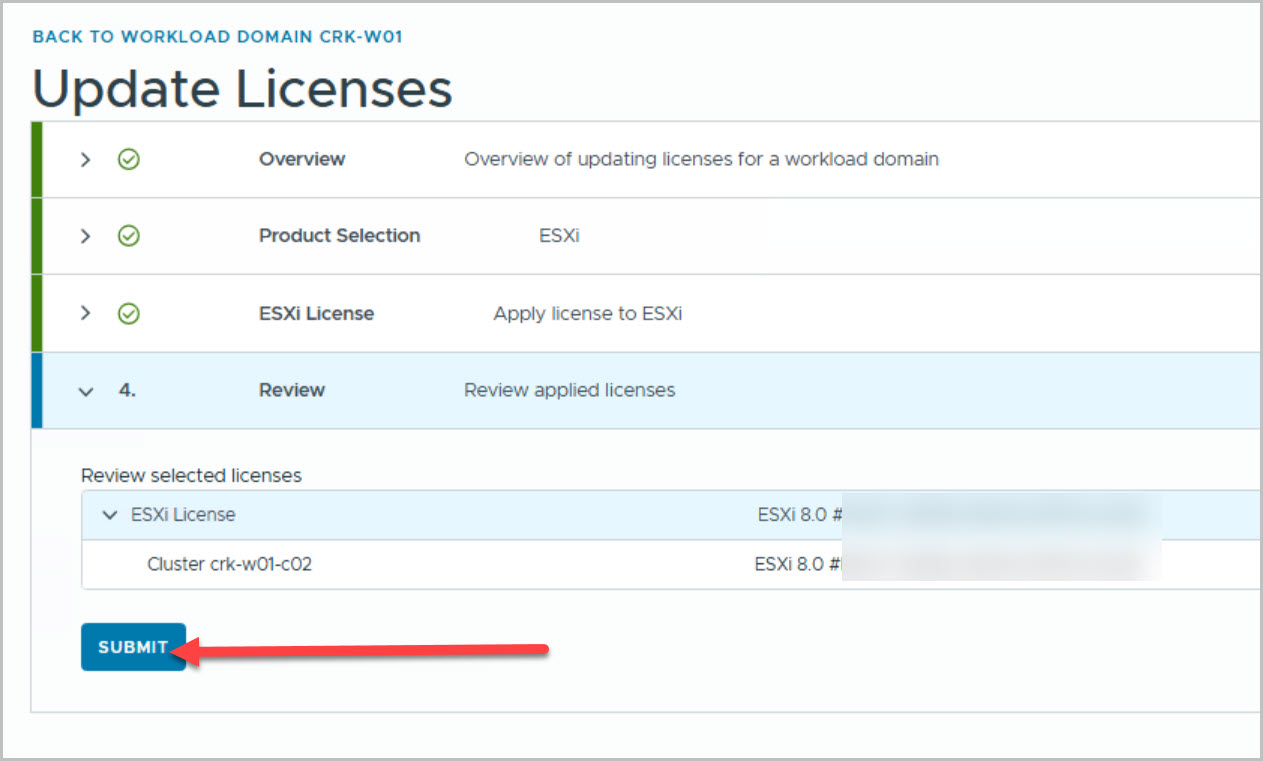
Task: Open the Overview step title
Action: pyautogui.click(x=301, y=159)
